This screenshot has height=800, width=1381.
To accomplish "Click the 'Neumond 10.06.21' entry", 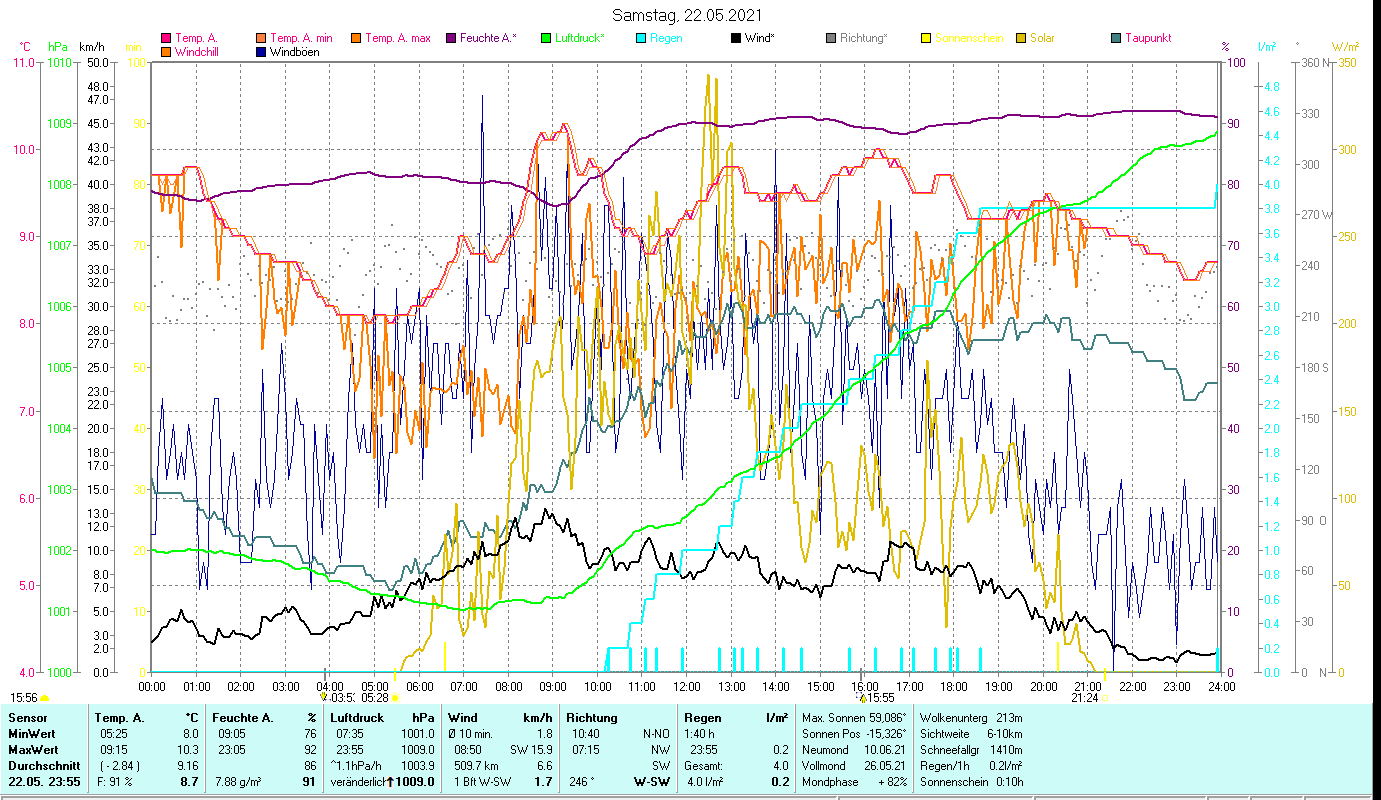I will click(x=854, y=749).
